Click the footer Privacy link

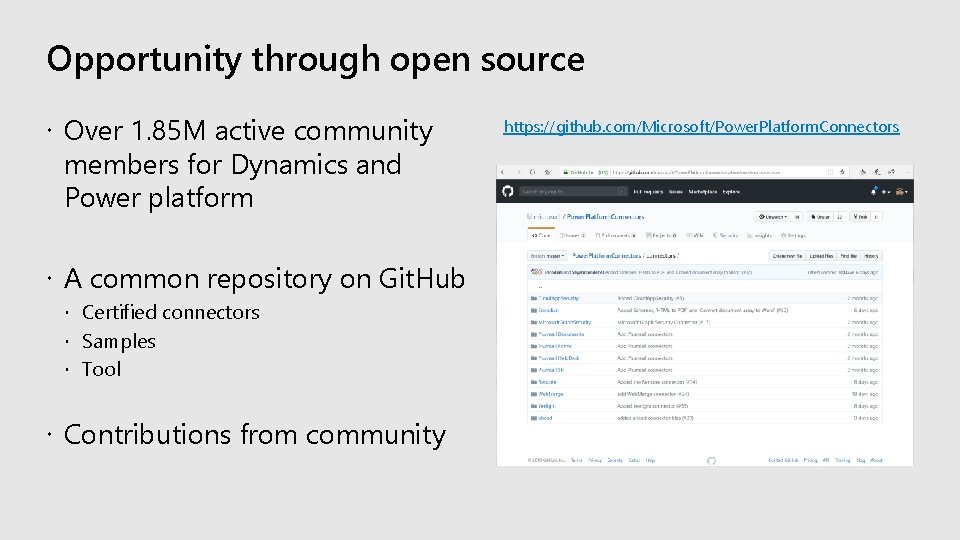[x=595, y=460]
